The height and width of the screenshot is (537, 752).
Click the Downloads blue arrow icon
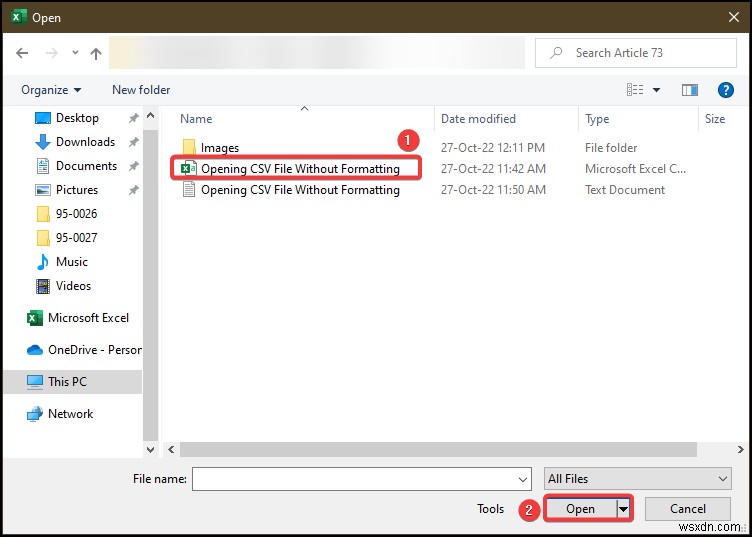[x=43, y=142]
